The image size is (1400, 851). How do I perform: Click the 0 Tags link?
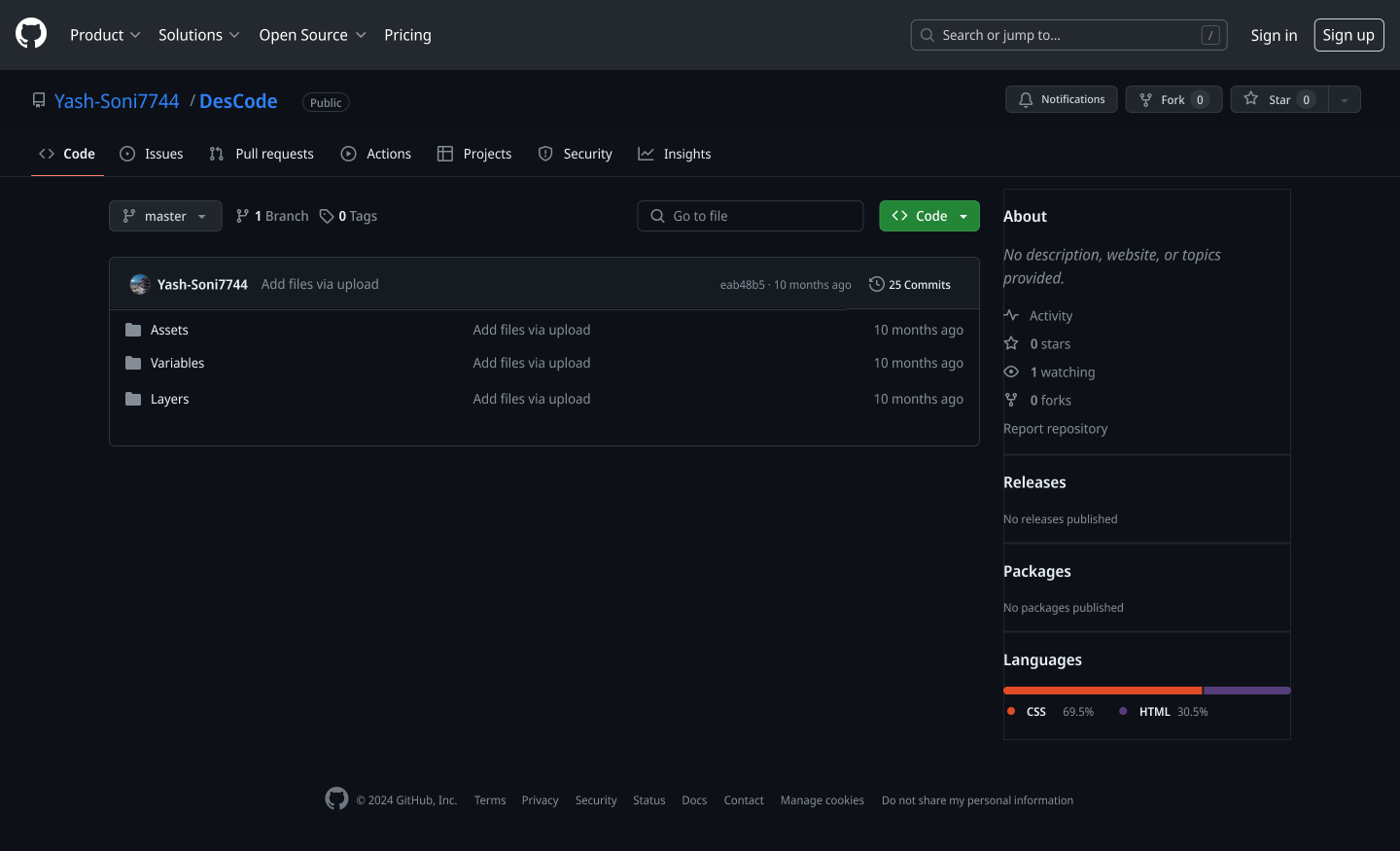click(x=348, y=216)
